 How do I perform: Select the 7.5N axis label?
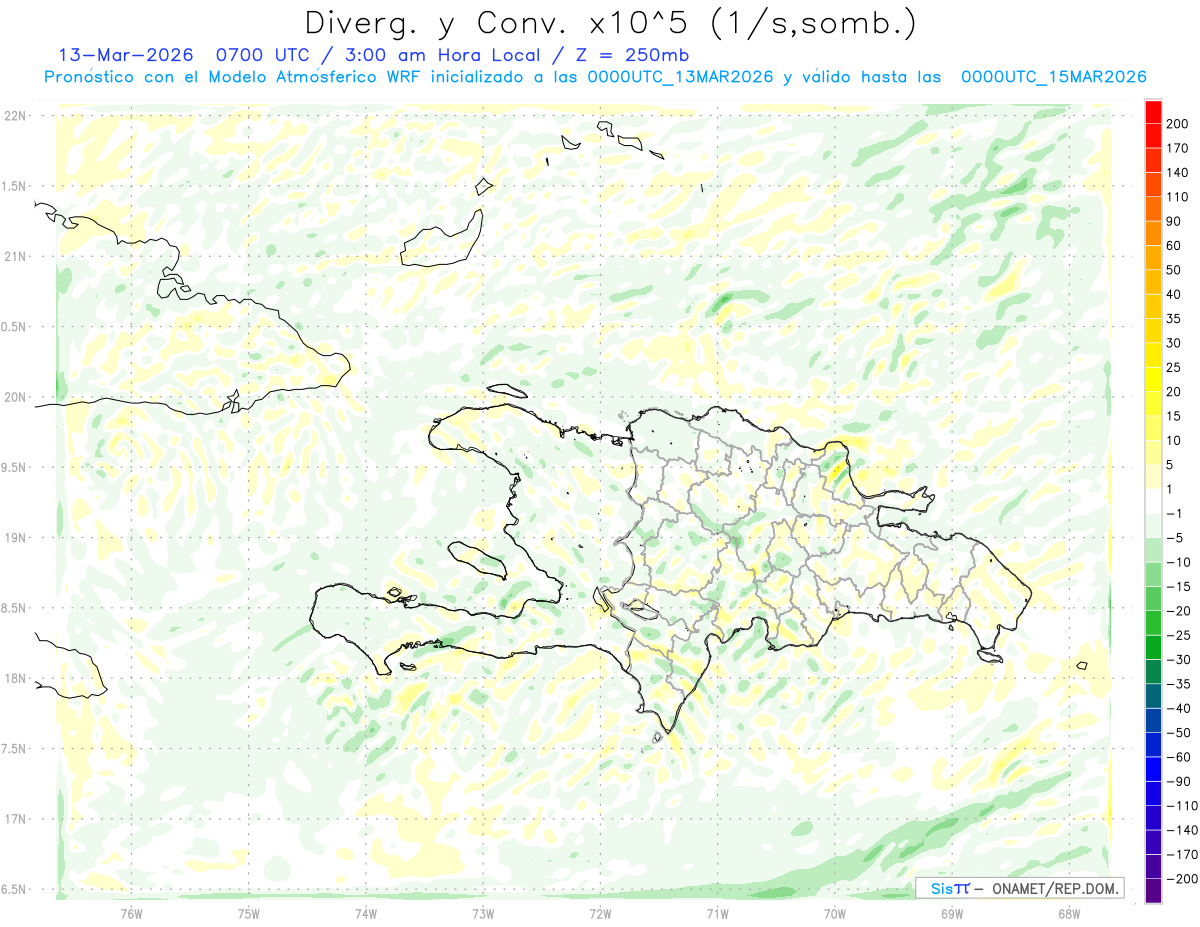point(14,749)
